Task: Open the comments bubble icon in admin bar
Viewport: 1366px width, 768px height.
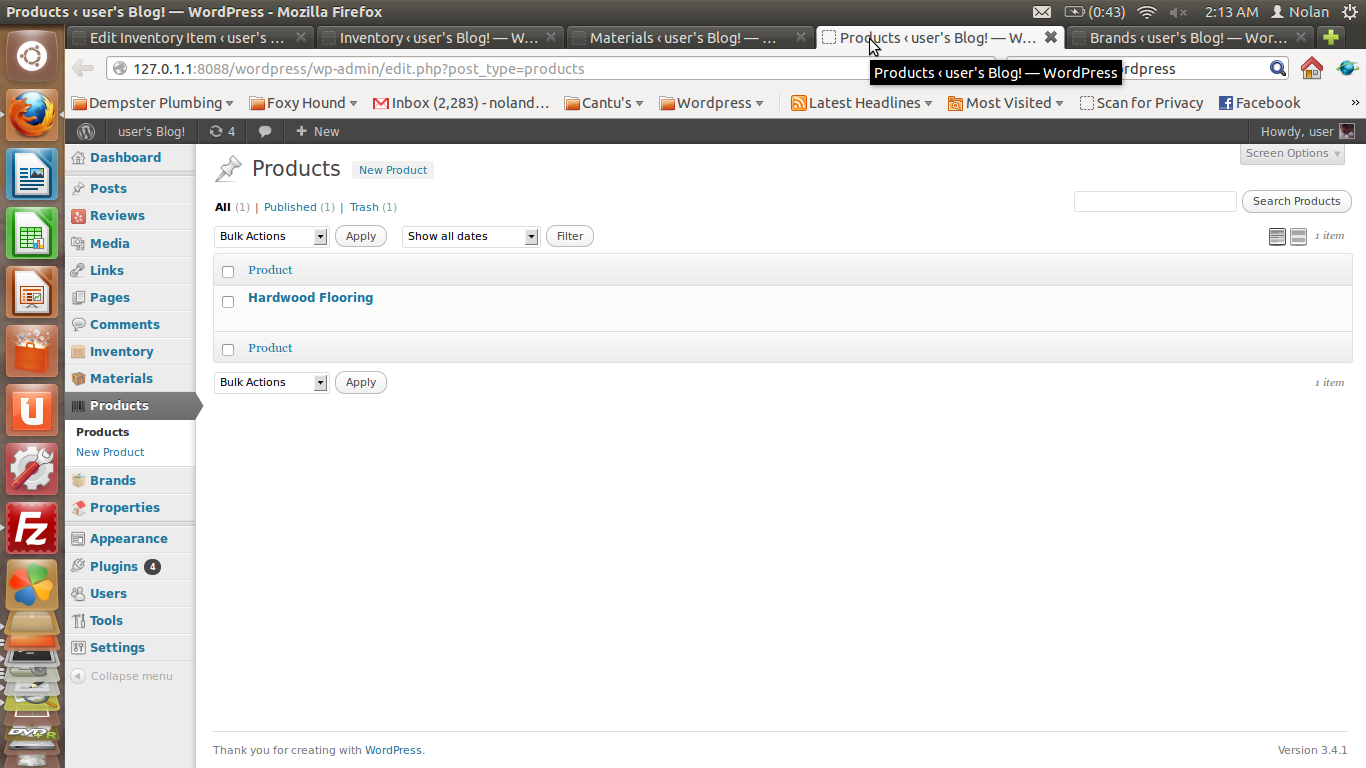Action: click(265, 131)
